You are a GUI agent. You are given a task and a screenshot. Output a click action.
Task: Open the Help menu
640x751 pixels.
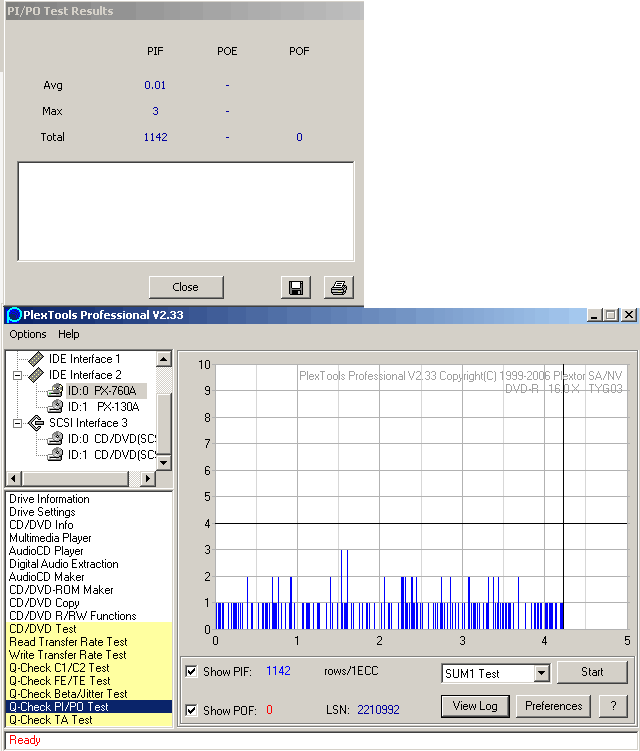(69, 334)
